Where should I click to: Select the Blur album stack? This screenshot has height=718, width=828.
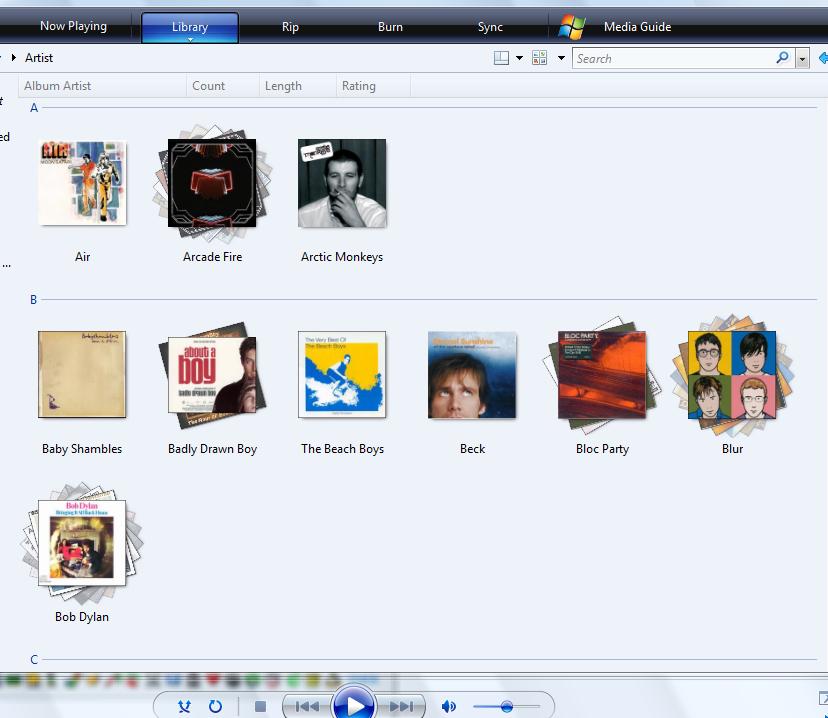tap(732, 375)
